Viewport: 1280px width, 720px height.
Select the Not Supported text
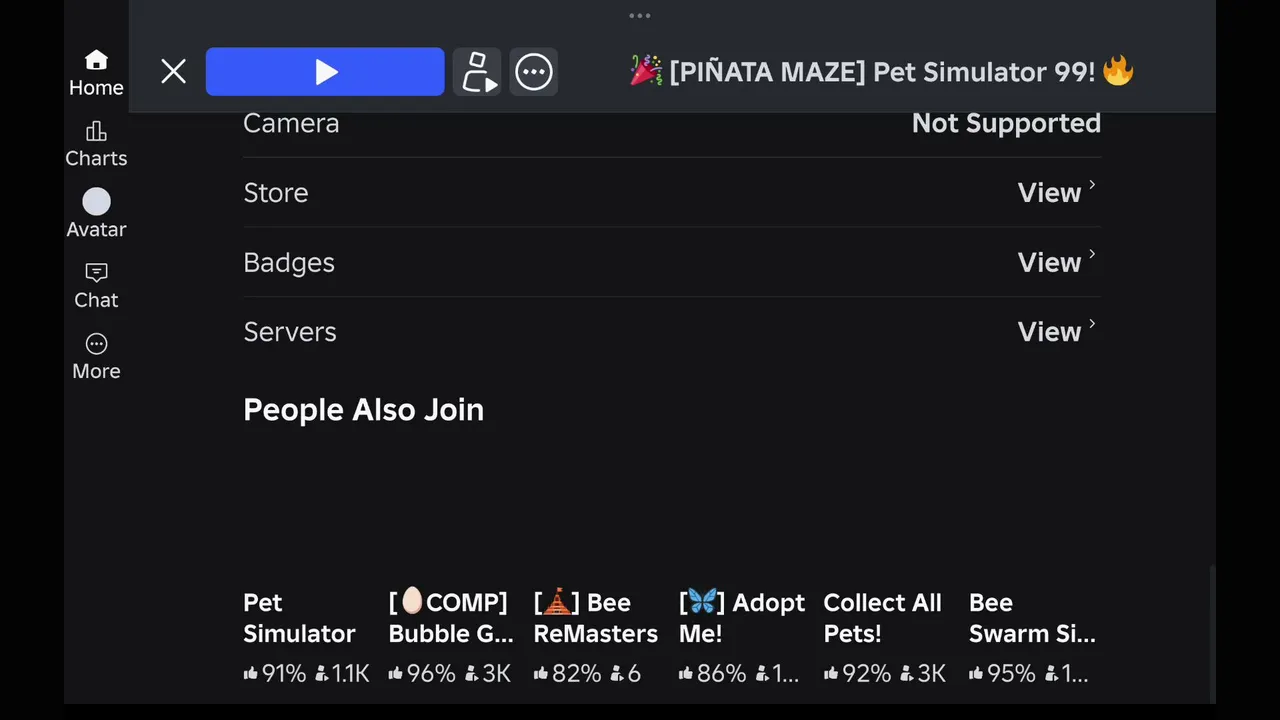[x=1006, y=123]
